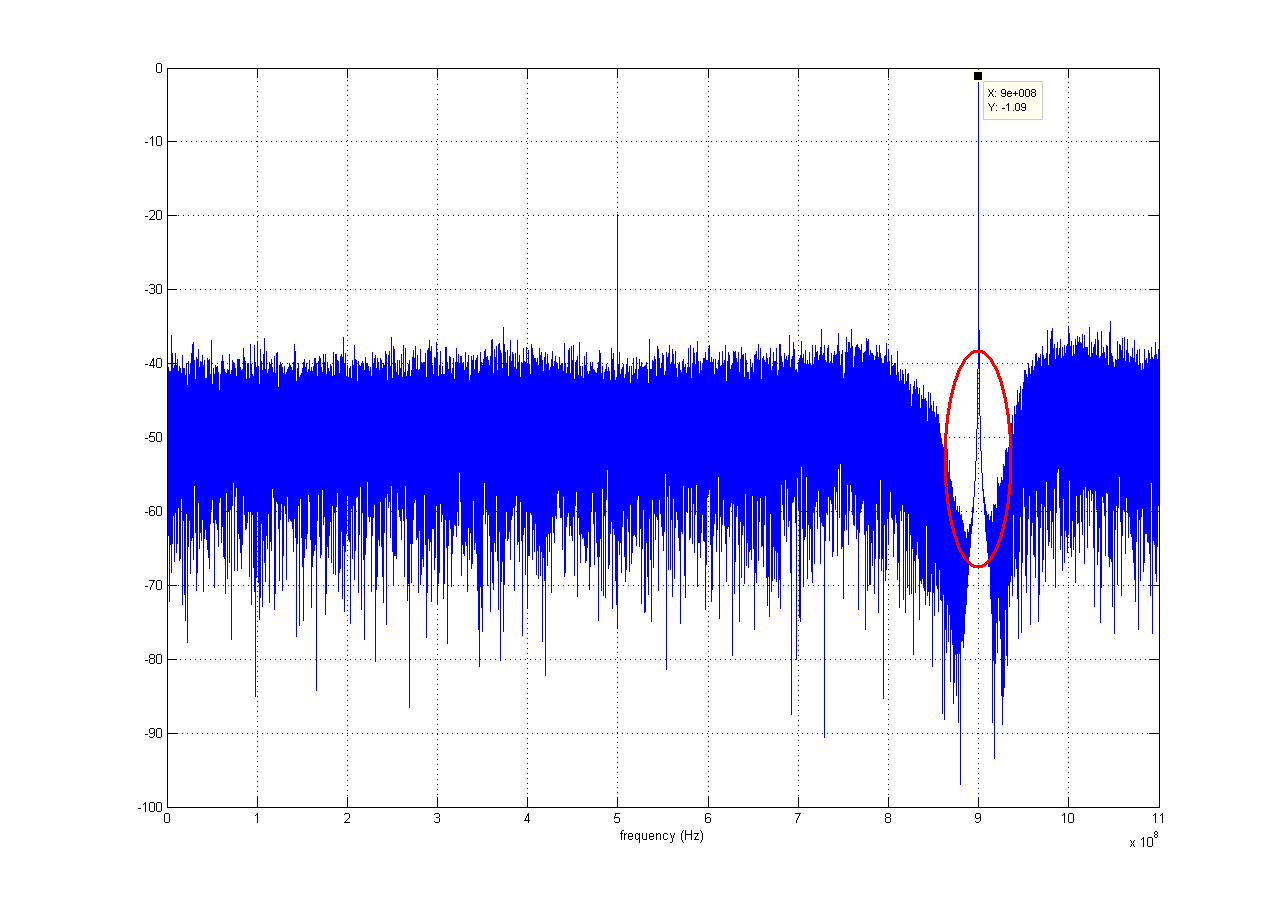Image resolution: width=1281 pixels, height=907 pixels.
Task: Click the y-axis tick label "-50"
Action: click(153, 438)
